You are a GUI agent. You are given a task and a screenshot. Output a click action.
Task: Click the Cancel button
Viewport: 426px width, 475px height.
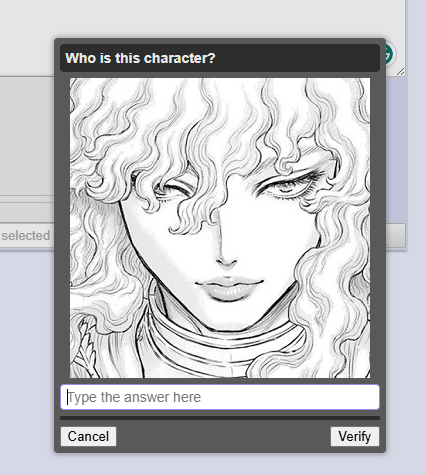[88, 436]
